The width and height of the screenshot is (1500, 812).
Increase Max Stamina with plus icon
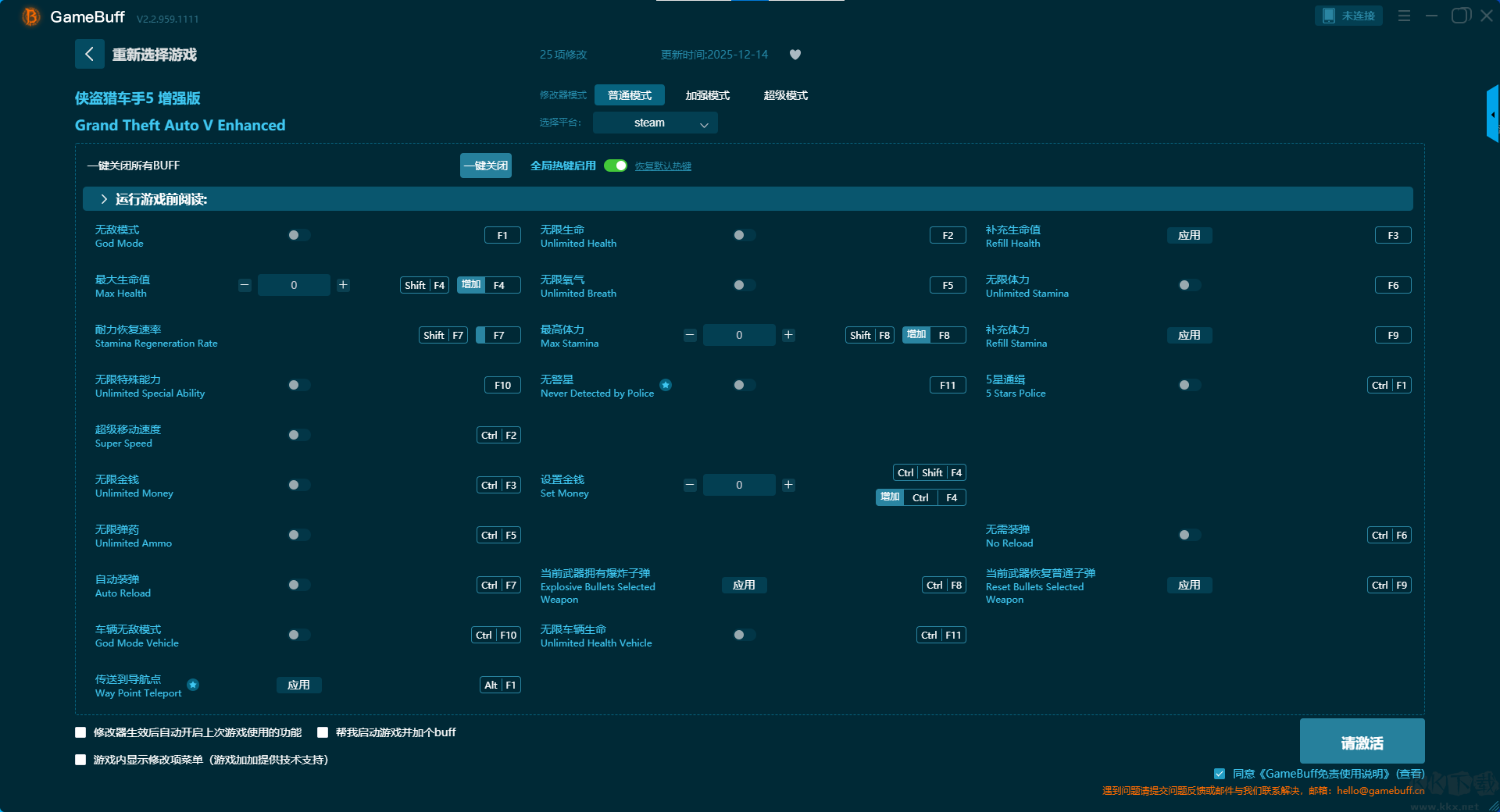point(788,335)
